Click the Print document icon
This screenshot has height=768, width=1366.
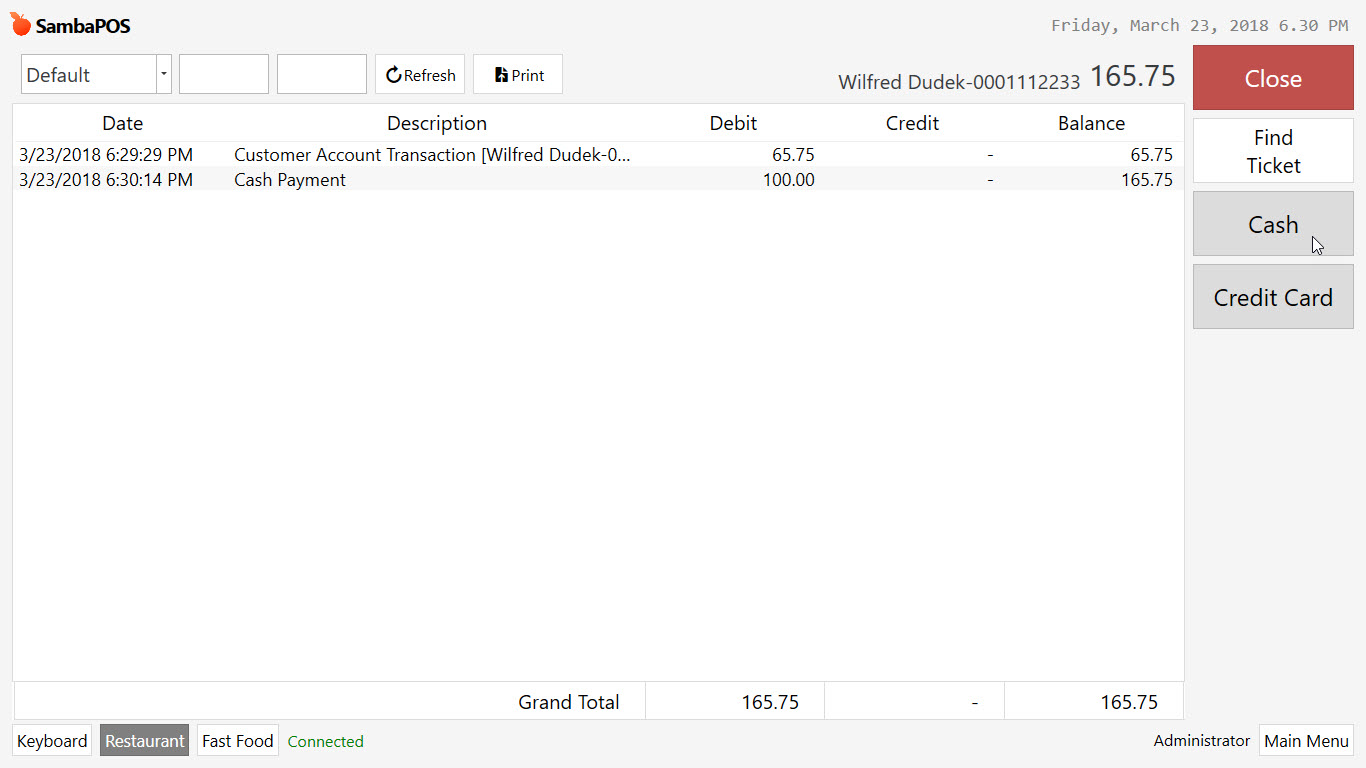point(499,74)
